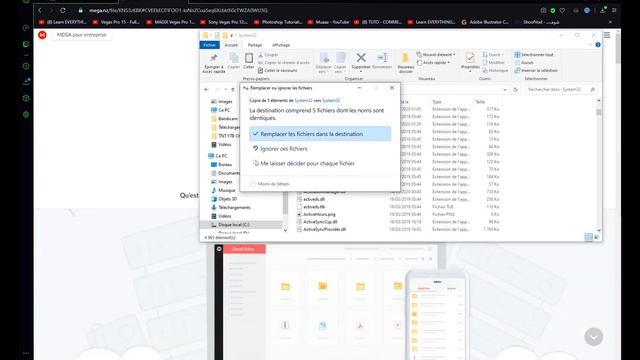The image size is (640, 360).
Task: Switch to the Affichage tab
Action: click(281, 45)
